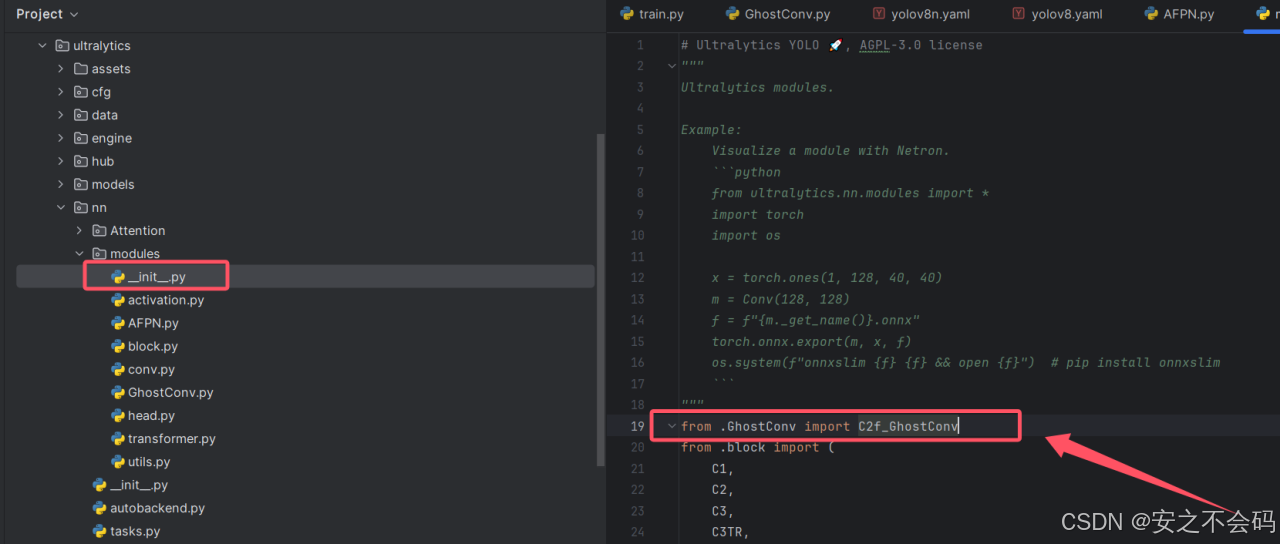The image size is (1280, 544).
Task: Open activation.py in project tree
Action: click(x=166, y=300)
